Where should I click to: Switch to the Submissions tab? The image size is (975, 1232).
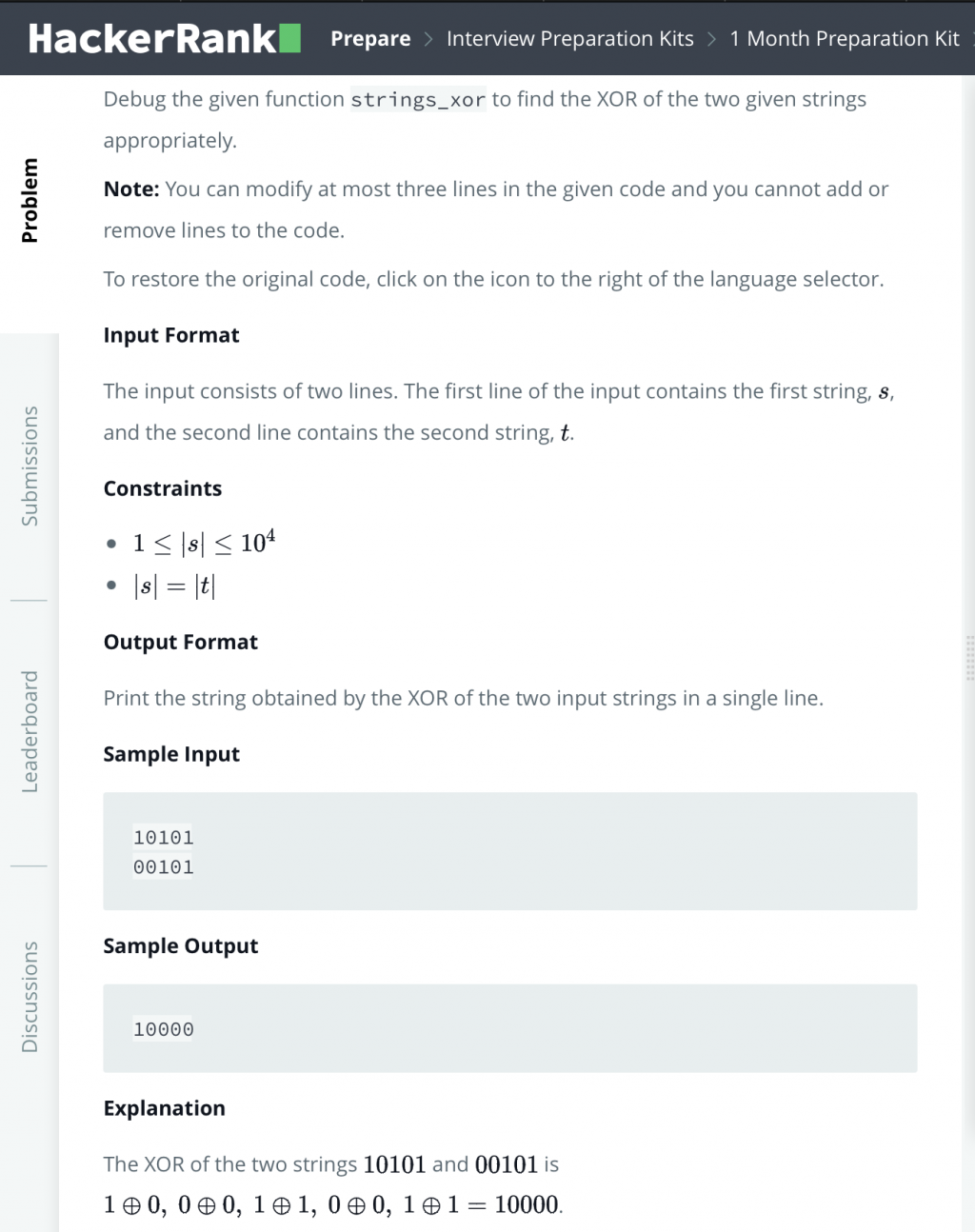coord(30,467)
